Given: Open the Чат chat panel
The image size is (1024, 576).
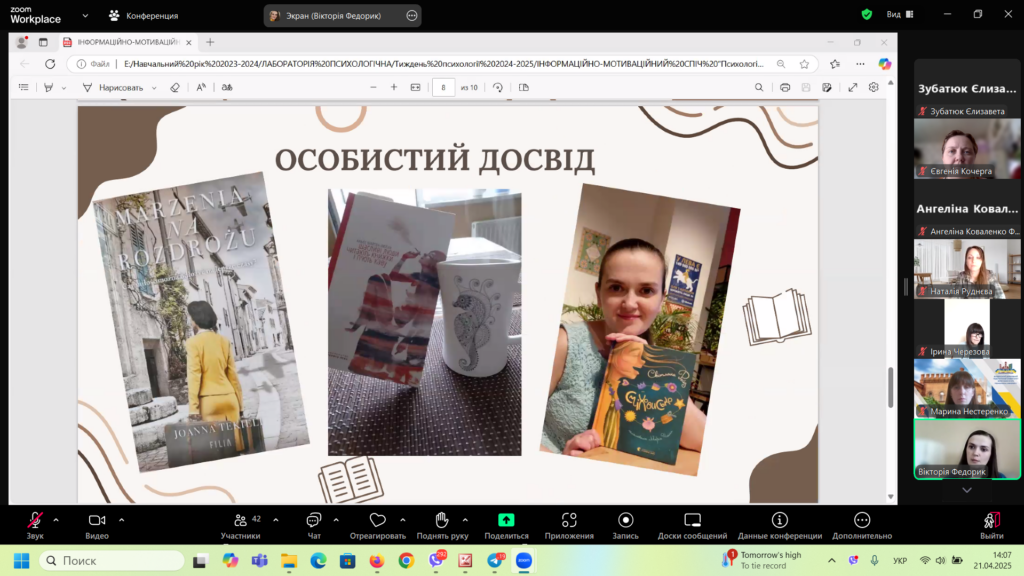Looking at the screenshot, I should click(x=314, y=525).
